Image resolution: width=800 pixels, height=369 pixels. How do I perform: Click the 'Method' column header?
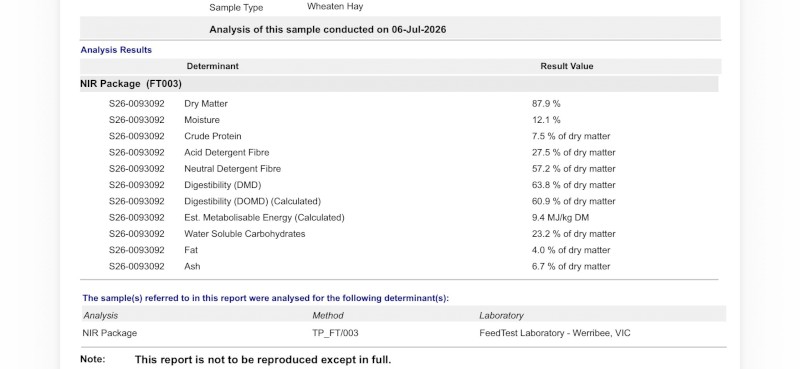(328, 316)
